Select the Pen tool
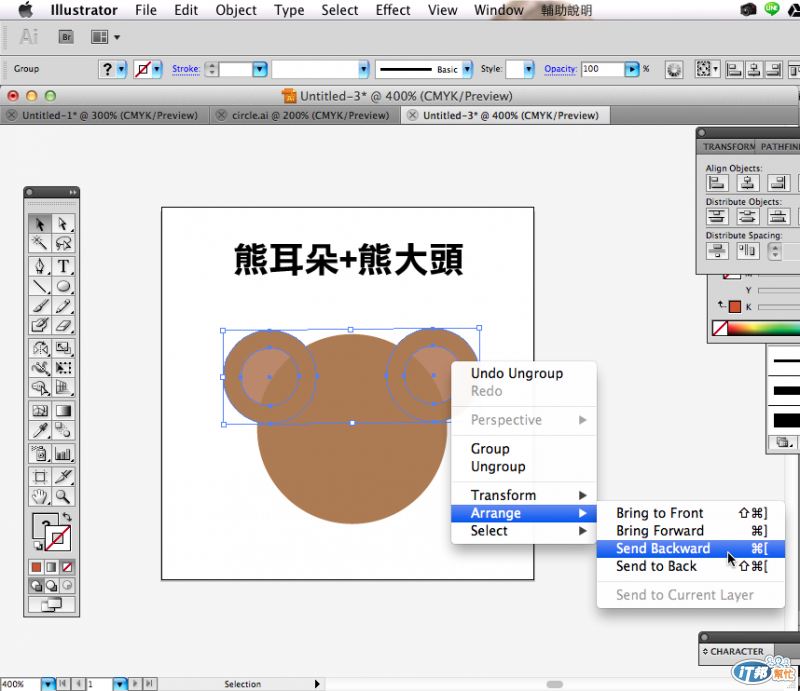Screen dimensions: 800x691 click(40, 267)
